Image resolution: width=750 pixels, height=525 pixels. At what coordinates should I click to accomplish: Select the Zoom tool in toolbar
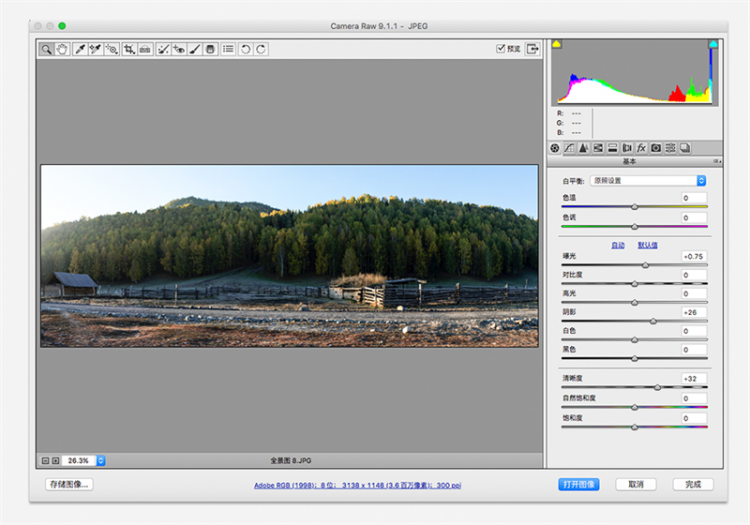click(46, 48)
